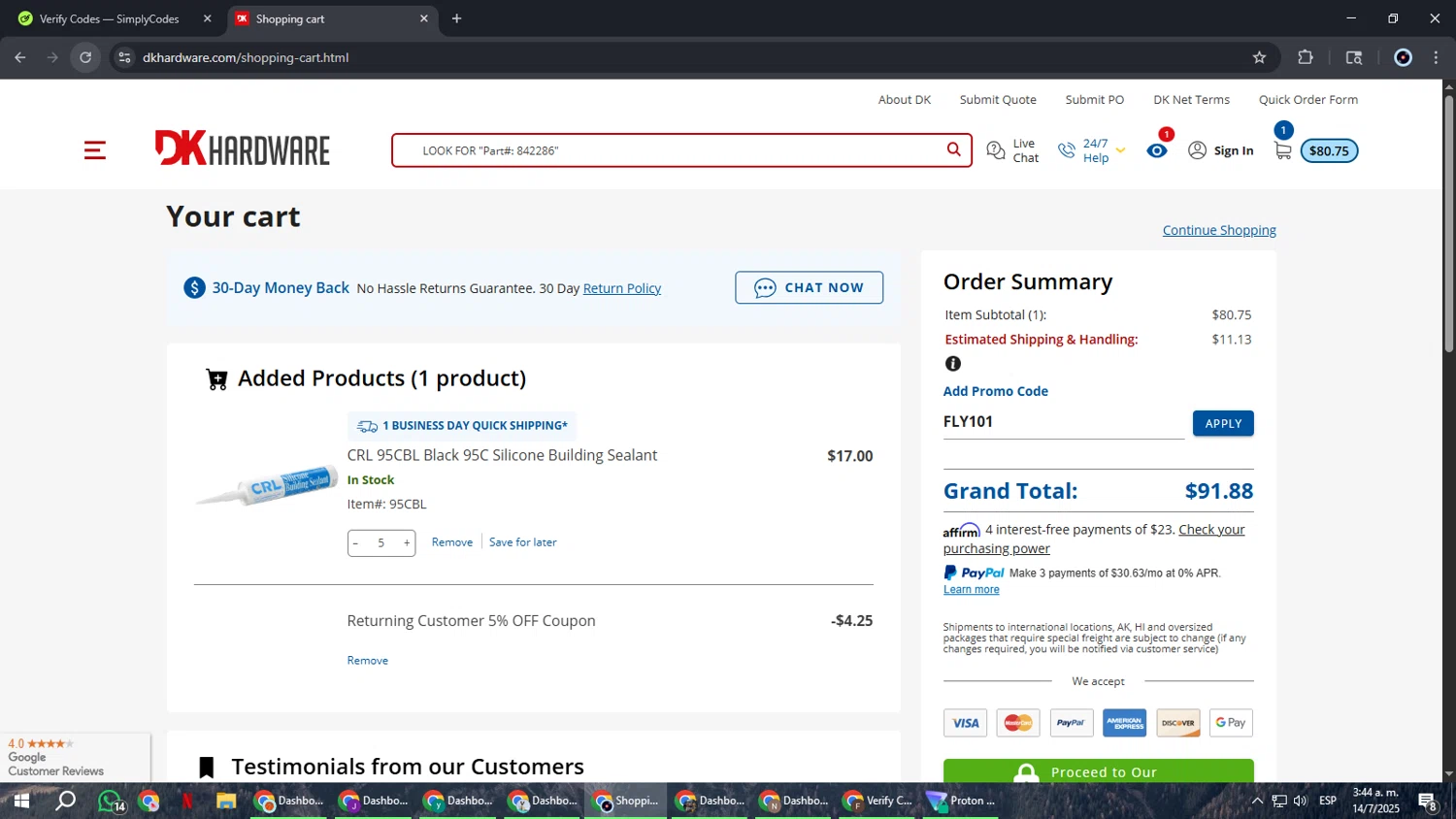Click Check your purchasing power link
Viewport: 1456px width, 819px height.
pyautogui.click(x=1094, y=539)
